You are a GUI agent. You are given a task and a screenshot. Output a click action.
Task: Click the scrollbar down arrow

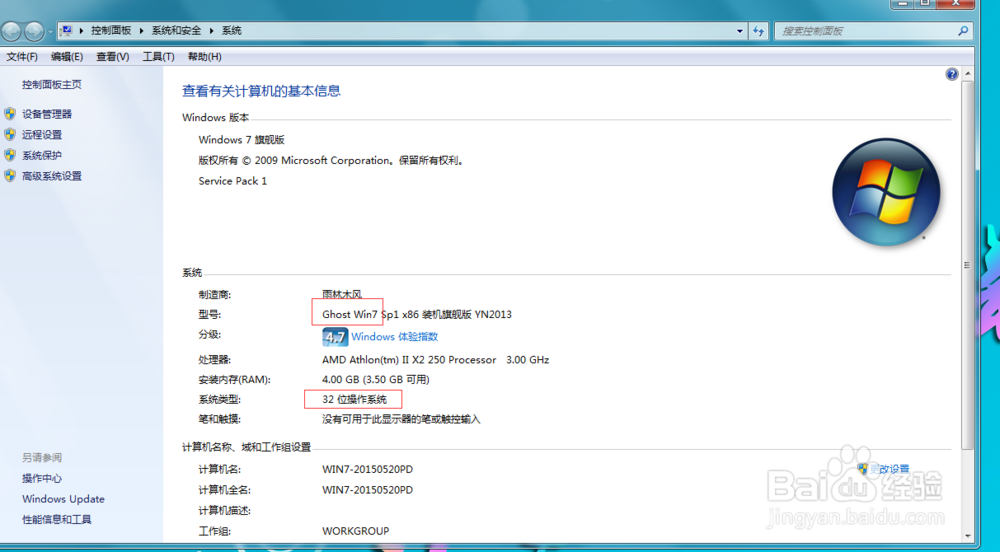click(967, 536)
